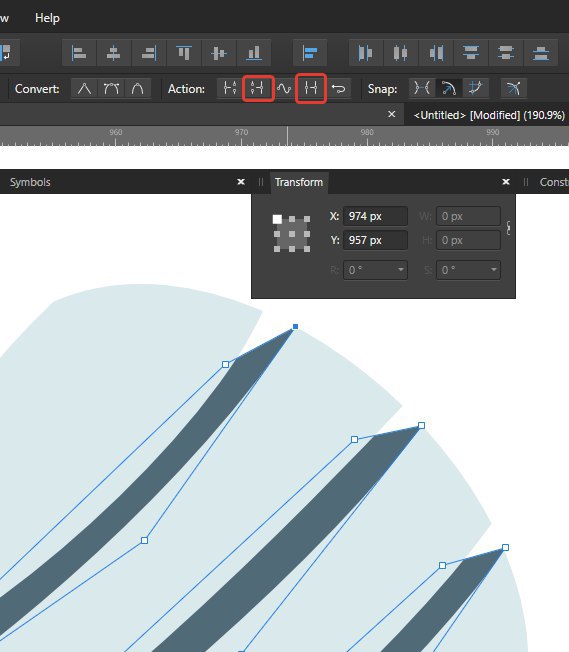The image size is (569, 652).
Task: Toggle Snap to geometry of selected curves
Action: tap(448, 88)
